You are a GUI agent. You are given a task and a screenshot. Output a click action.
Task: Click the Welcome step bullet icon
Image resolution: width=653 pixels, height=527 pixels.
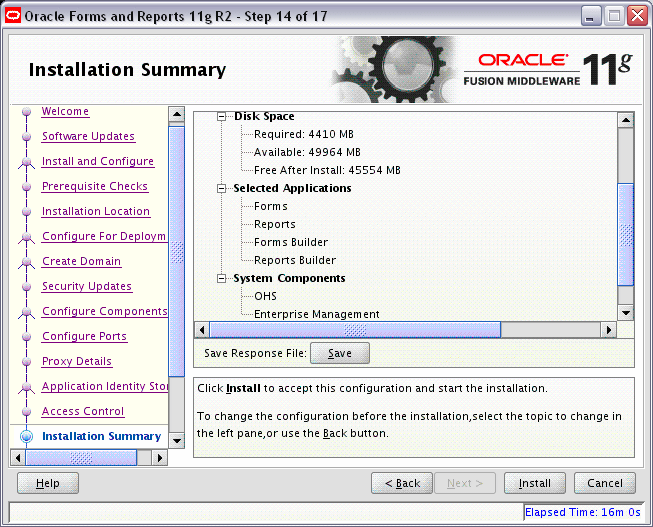pos(27,112)
